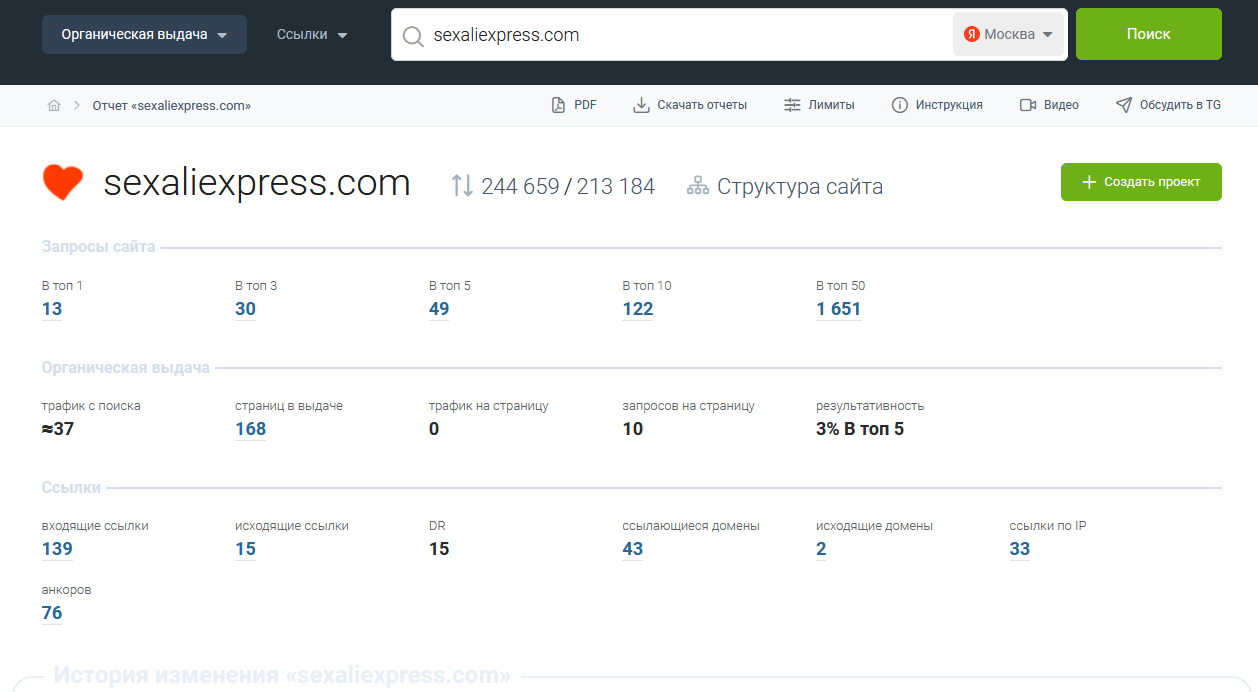Open the Лимиты sliders icon

tap(792, 105)
